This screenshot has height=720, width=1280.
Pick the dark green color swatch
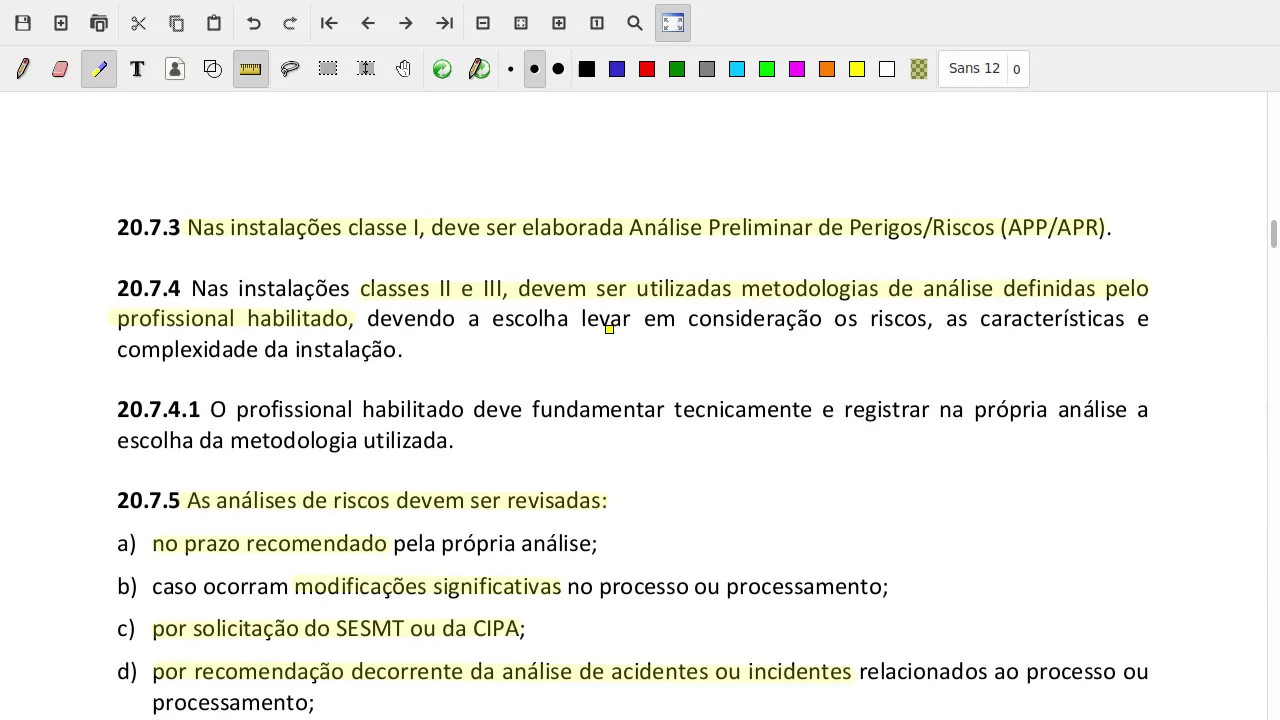point(677,69)
